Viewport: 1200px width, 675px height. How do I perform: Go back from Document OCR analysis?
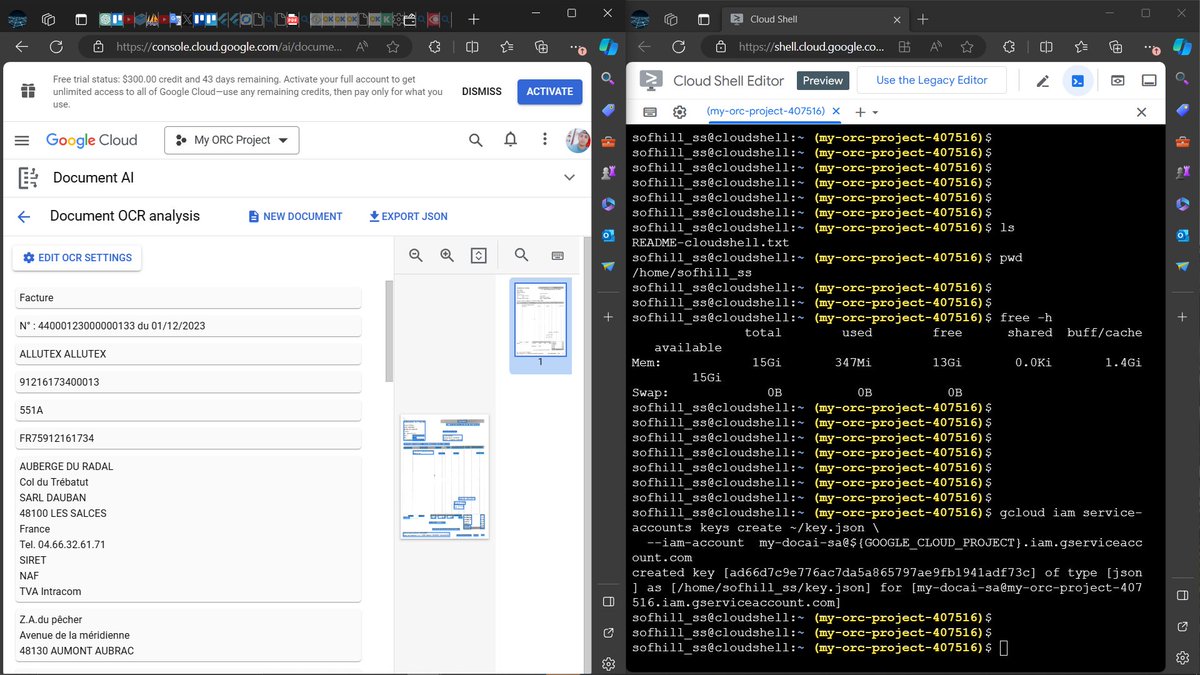24,216
